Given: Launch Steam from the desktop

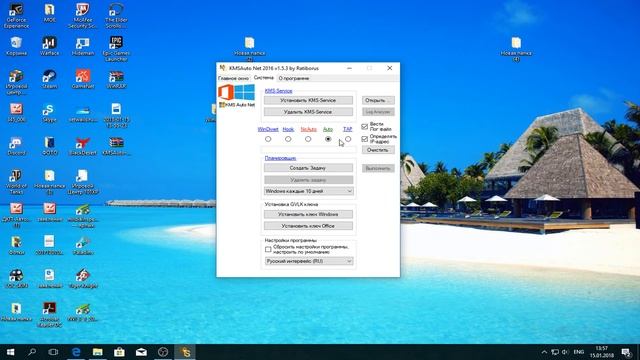Looking at the screenshot, I should click(49, 79).
